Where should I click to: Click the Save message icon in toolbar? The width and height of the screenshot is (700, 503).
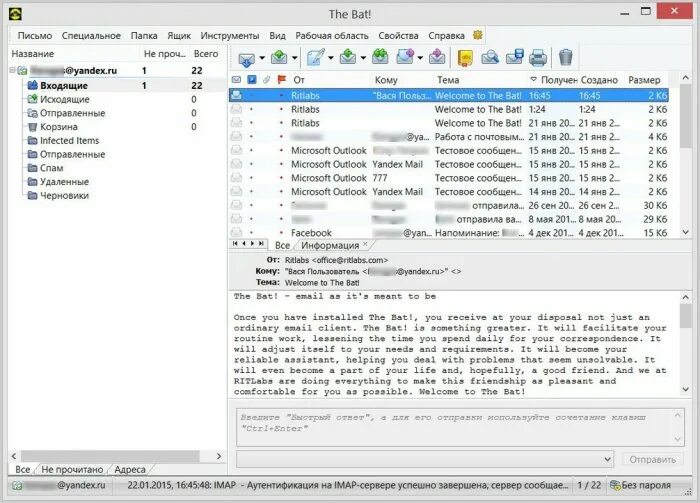(514, 57)
